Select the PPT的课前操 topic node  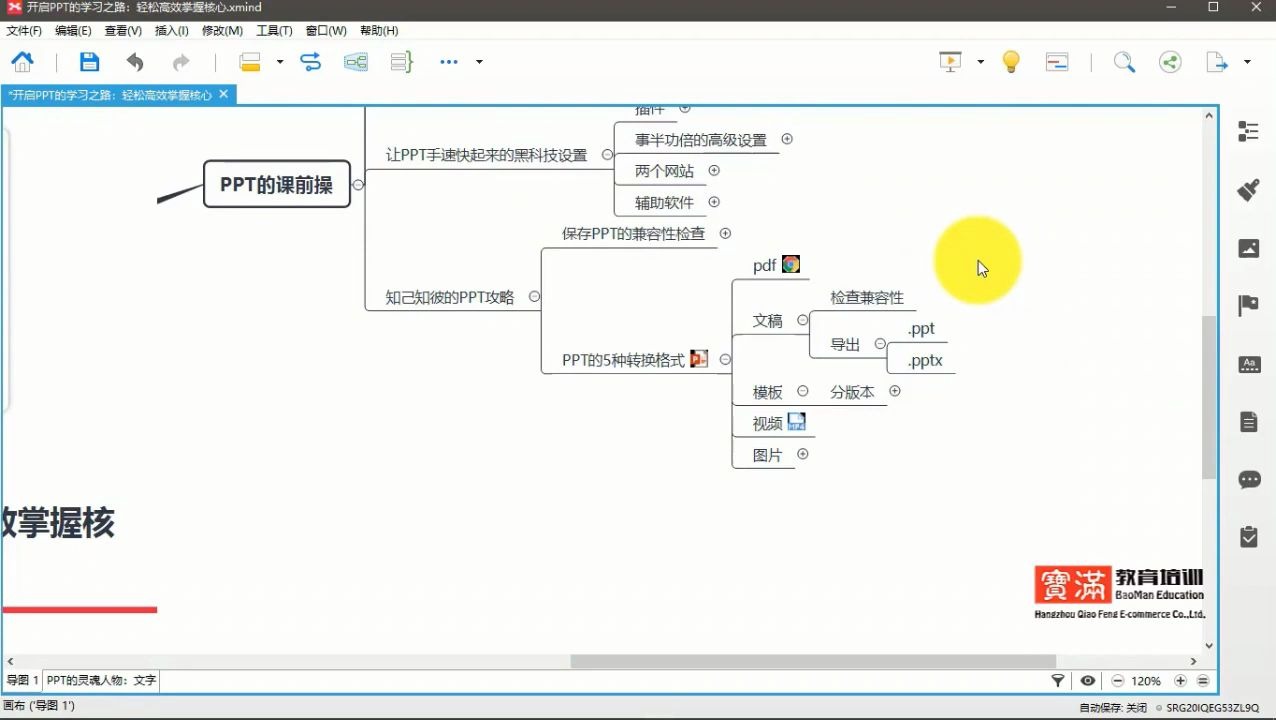pos(276,184)
